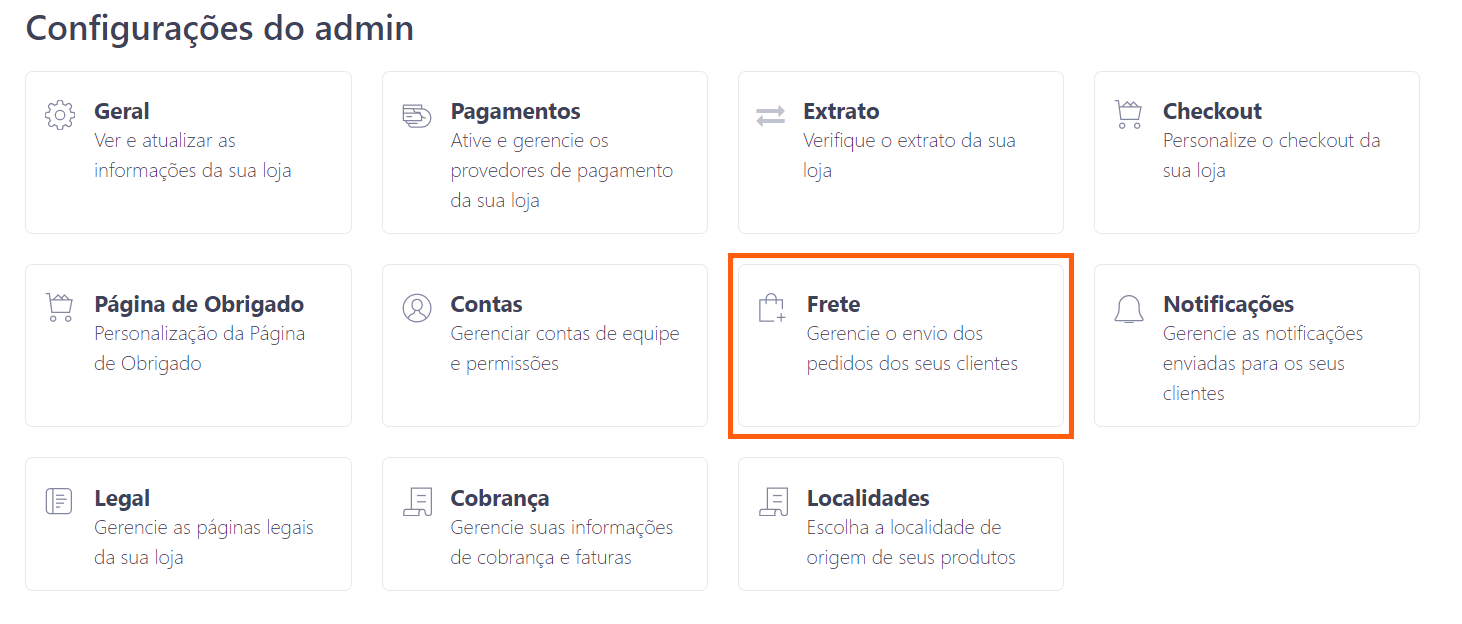Click the Cobrança card description text
Viewport: 1462px width, 624px height.
click(562, 542)
